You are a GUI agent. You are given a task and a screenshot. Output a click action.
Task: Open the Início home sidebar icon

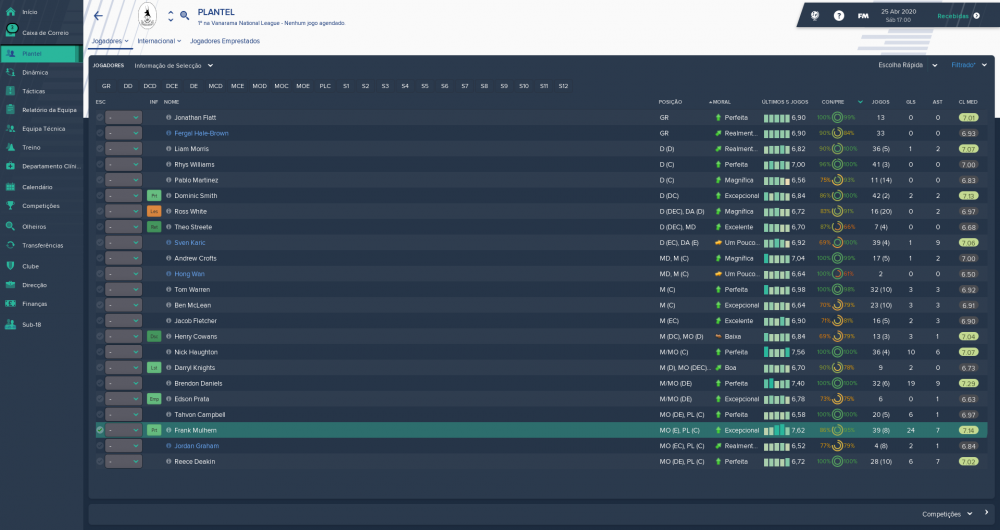[x=10, y=11]
